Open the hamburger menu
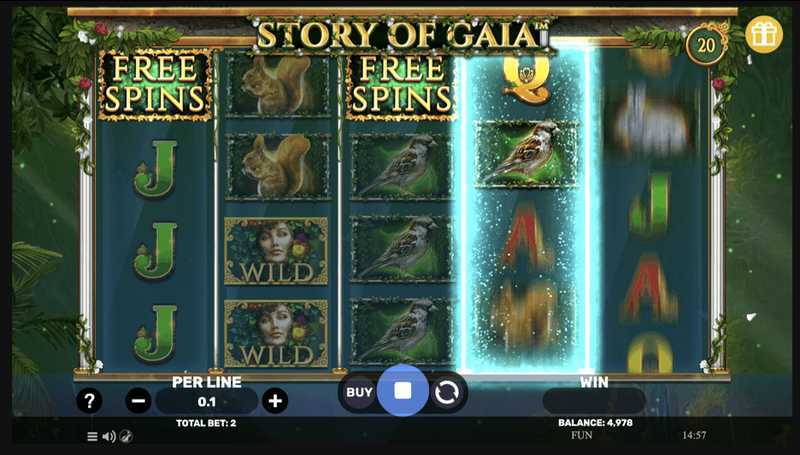 click(x=92, y=437)
